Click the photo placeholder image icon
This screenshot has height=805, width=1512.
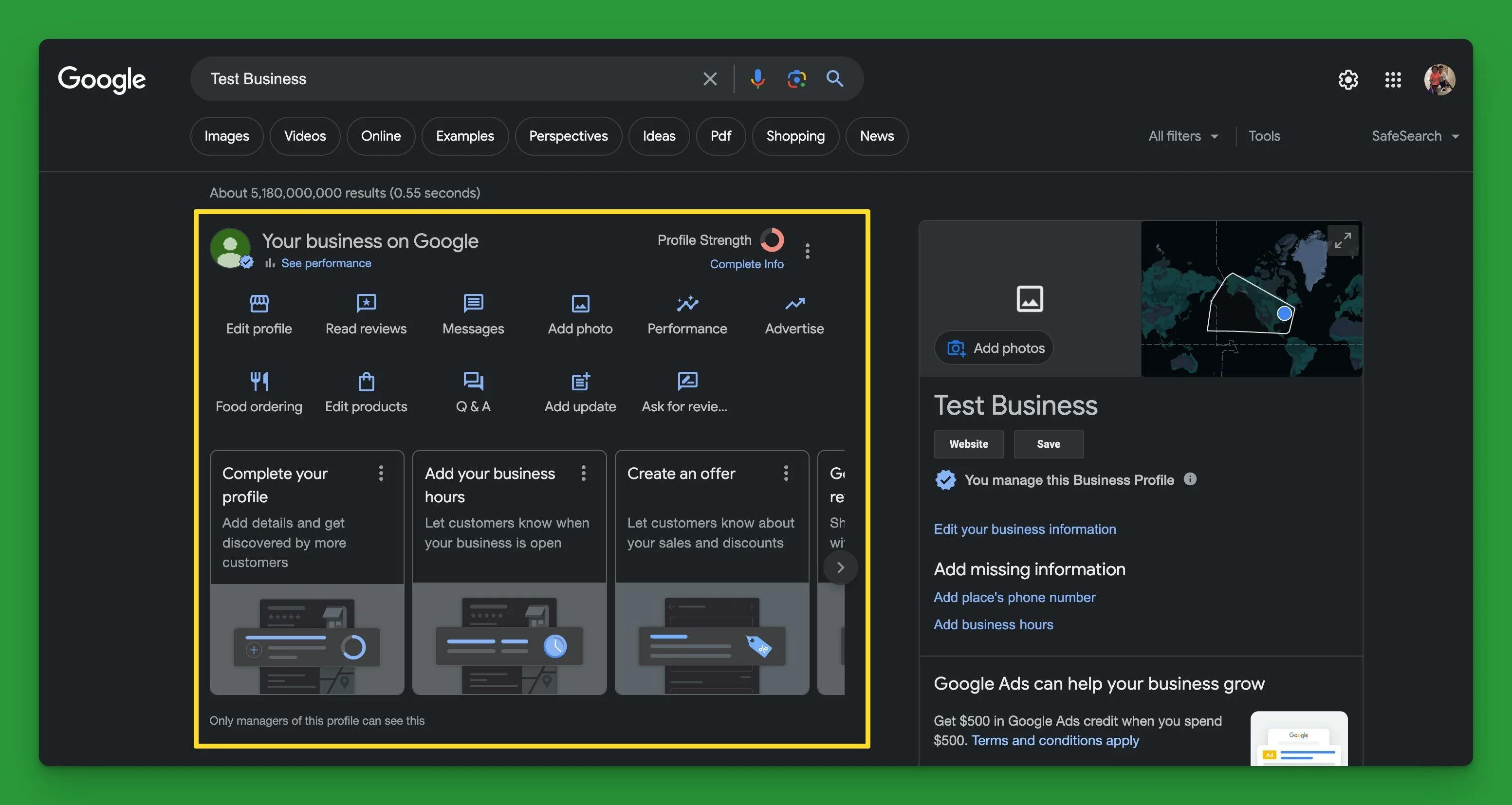click(1030, 299)
